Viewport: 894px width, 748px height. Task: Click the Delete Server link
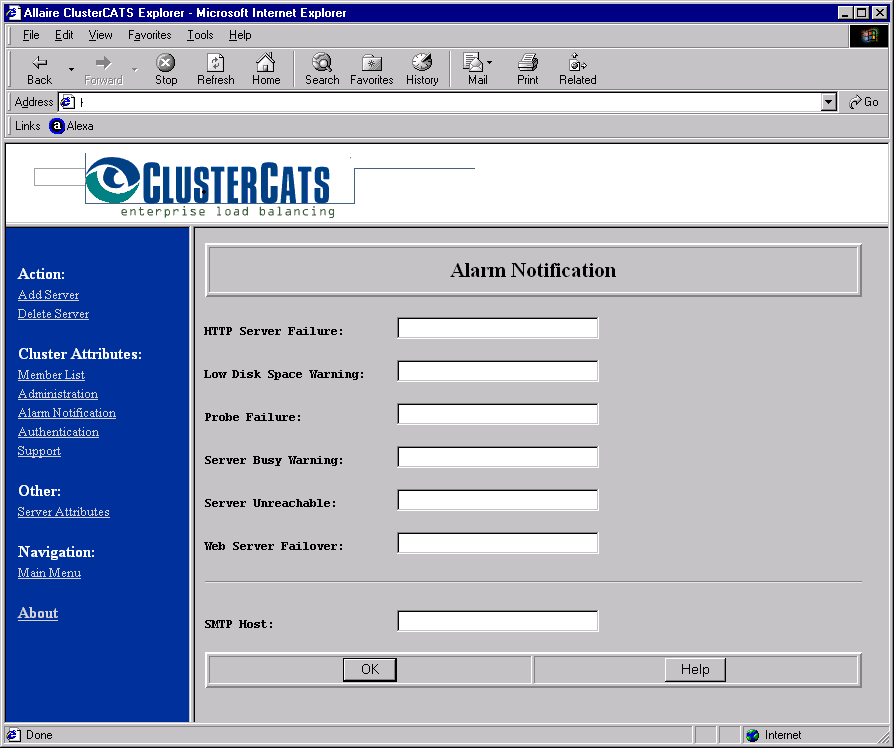53,314
